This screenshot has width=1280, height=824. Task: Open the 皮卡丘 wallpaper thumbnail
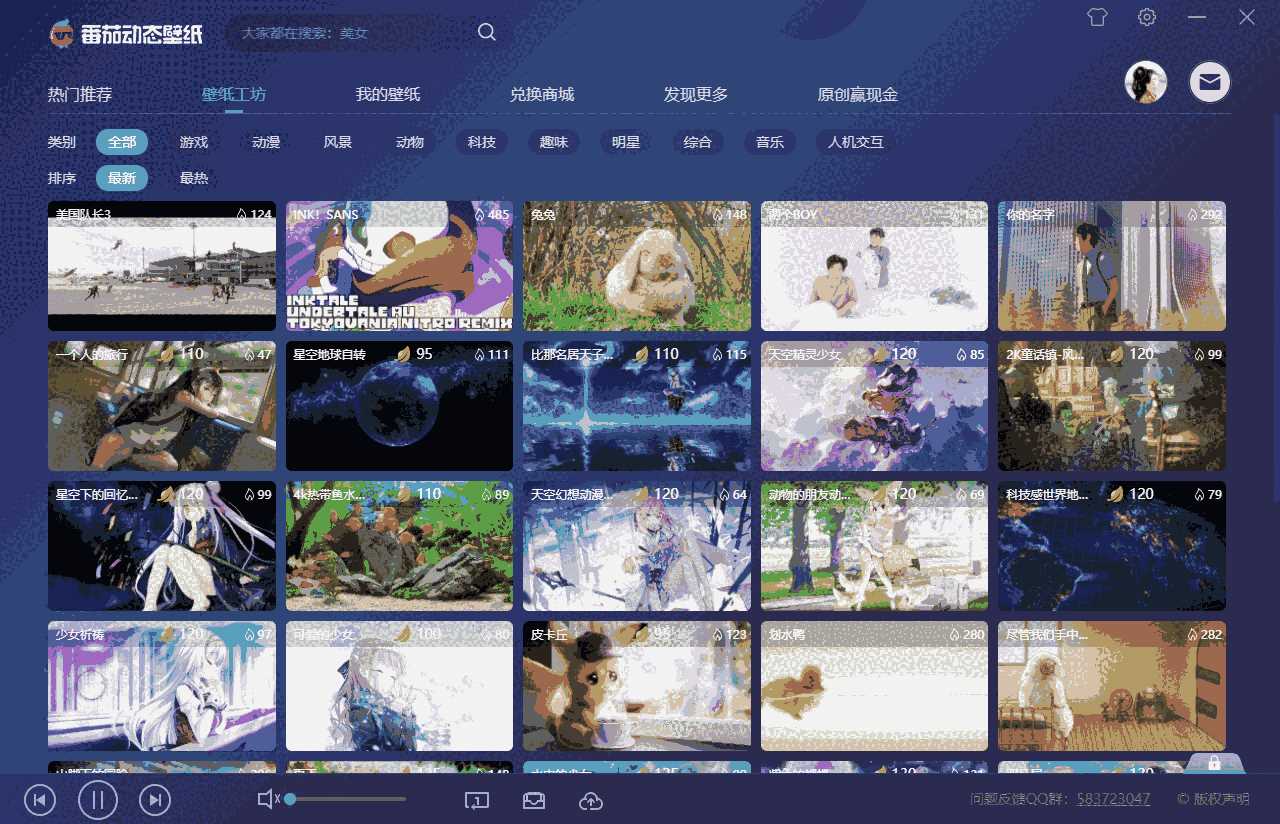637,686
